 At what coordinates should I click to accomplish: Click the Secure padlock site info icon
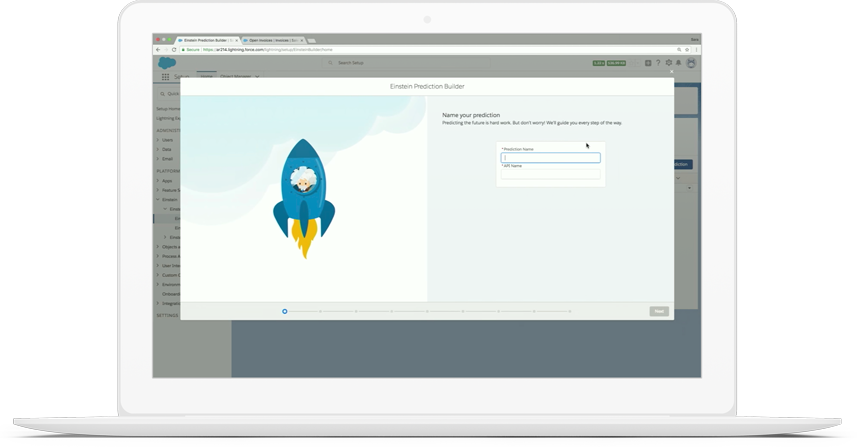pos(184,50)
